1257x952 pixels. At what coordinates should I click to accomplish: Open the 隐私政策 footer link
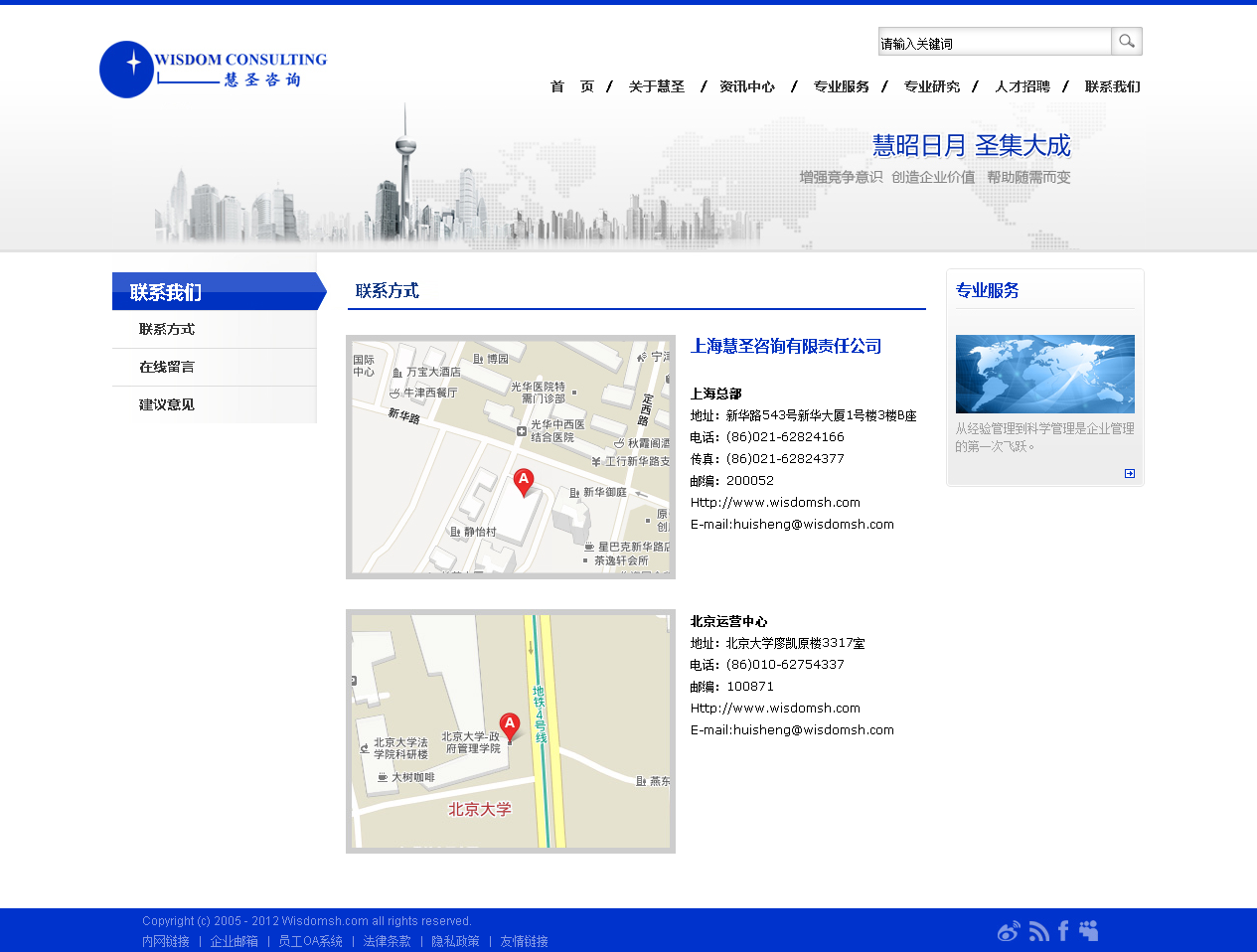(455, 941)
